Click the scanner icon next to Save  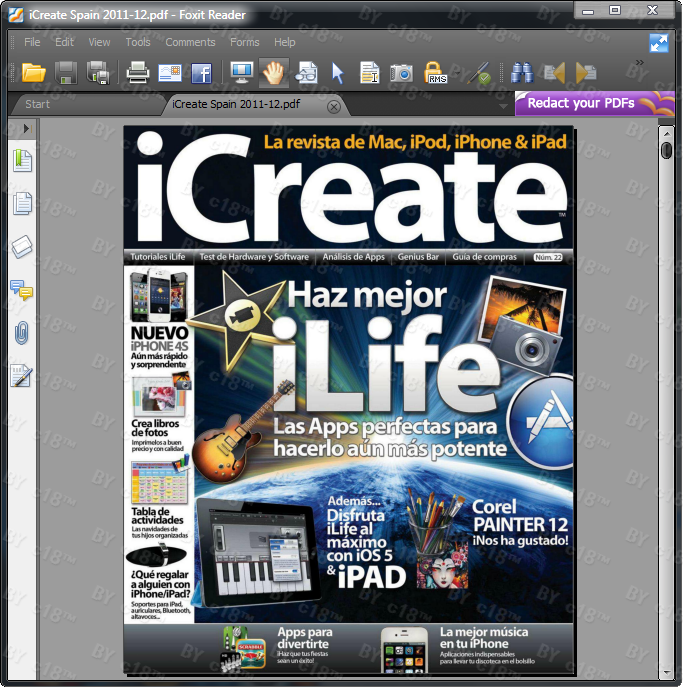(x=98, y=73)
